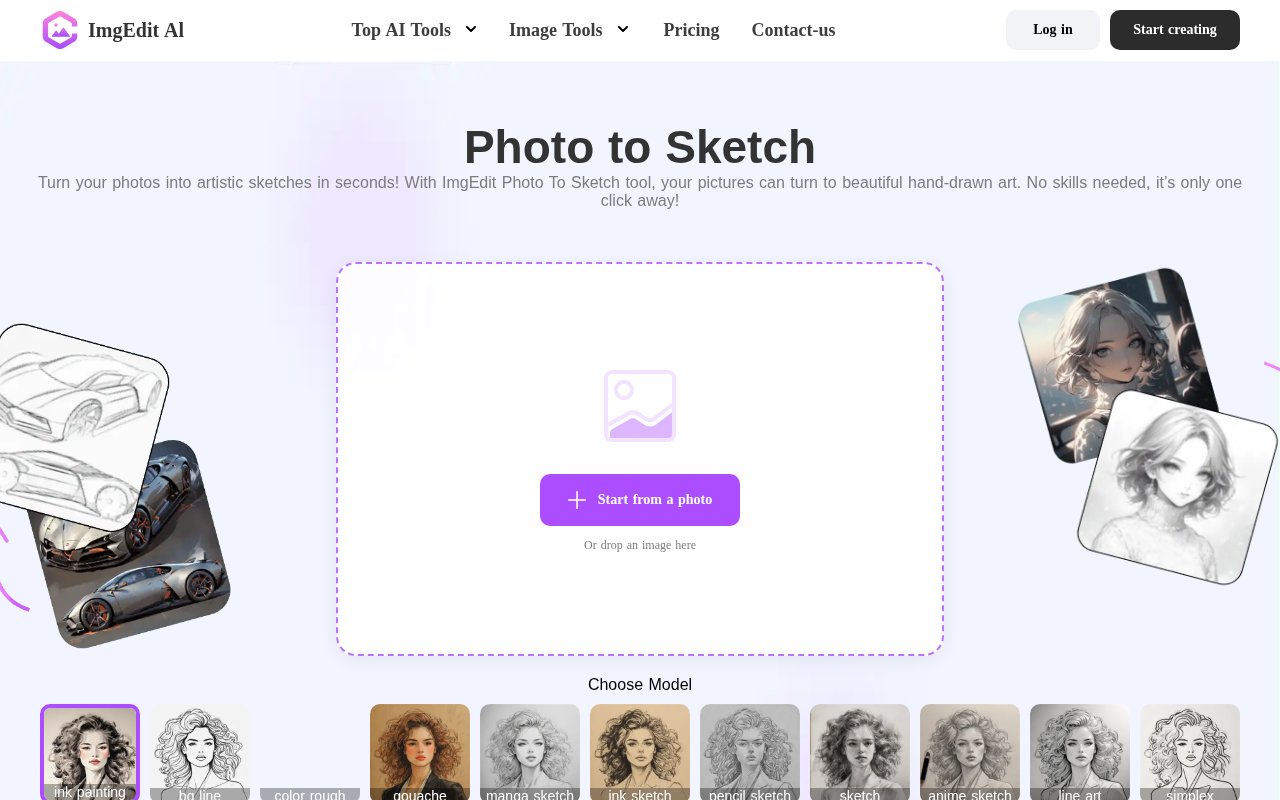The image size is (1280, 800).
Task: Select the ink sketch model
Action: [x=640, y=753]
